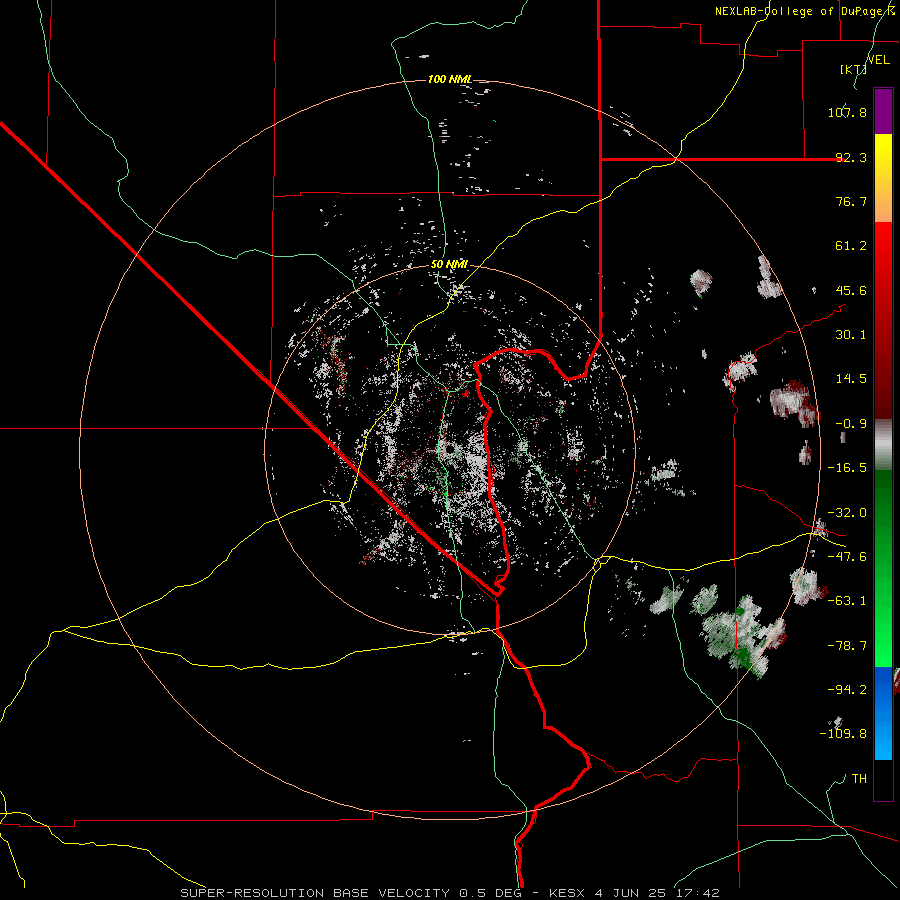Click the gray near-zero segment of velocity scale
The width and height of the screenshot is (900, 900).
tap(883, 444)
